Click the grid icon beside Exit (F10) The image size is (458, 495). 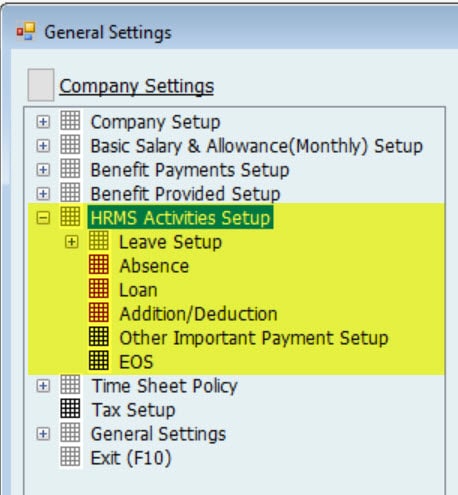[x=70, y=457]
